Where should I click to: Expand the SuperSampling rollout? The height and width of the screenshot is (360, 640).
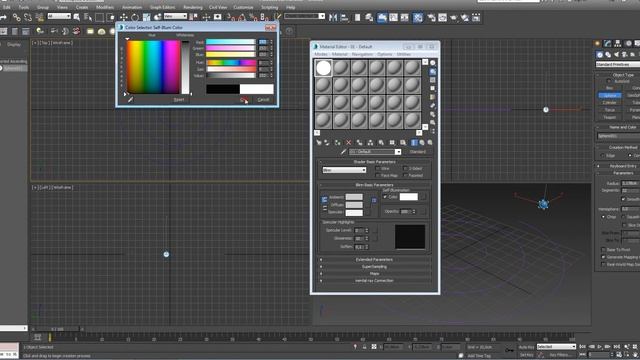click(374, 267)
